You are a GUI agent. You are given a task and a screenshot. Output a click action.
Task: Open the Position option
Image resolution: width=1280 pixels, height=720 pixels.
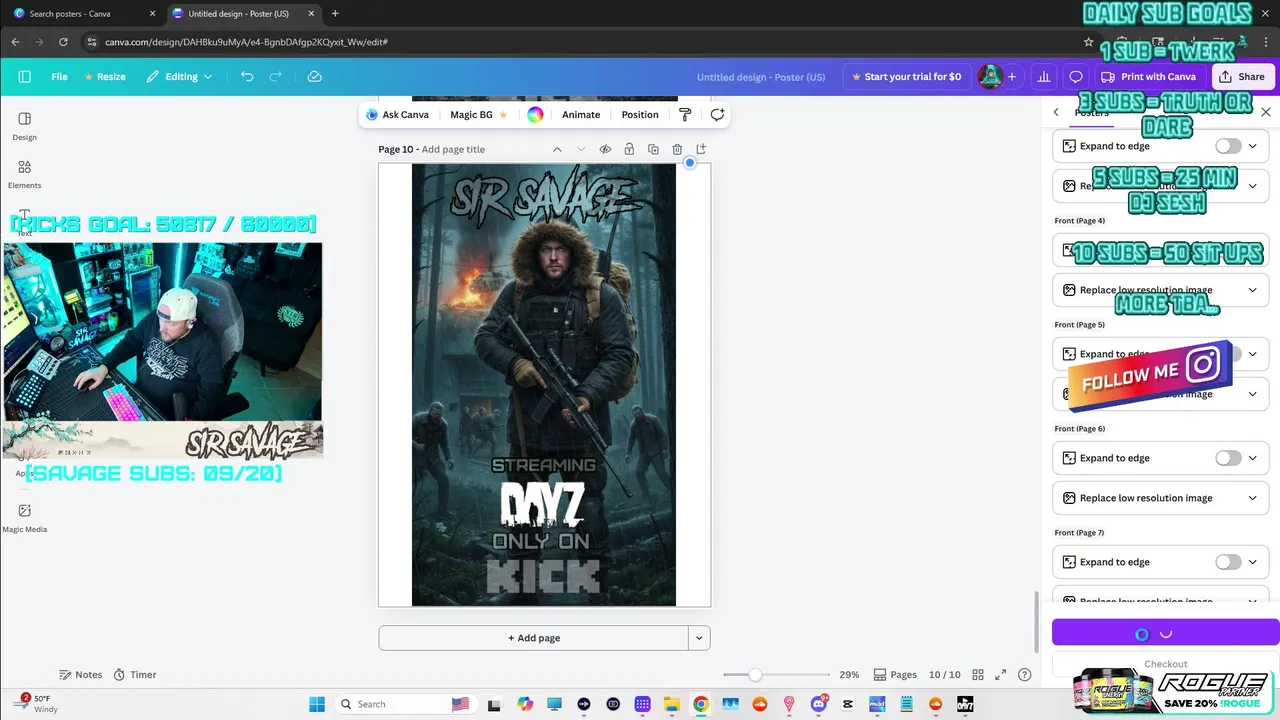click(640, 115)
